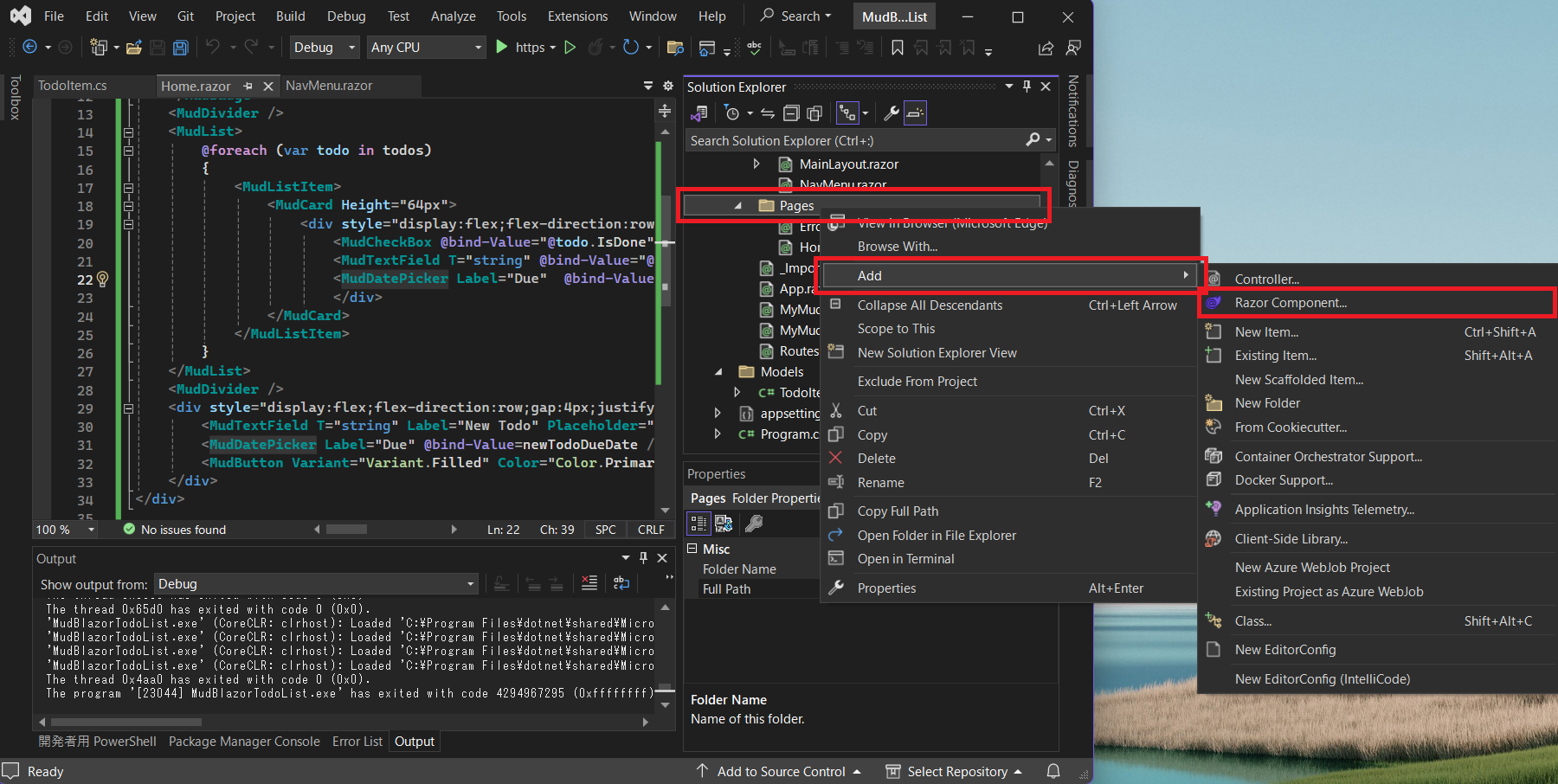
Task: Collapse All icon in Solution Explorer toolbar
Action: pyautogui.click(x=791, y=113)
